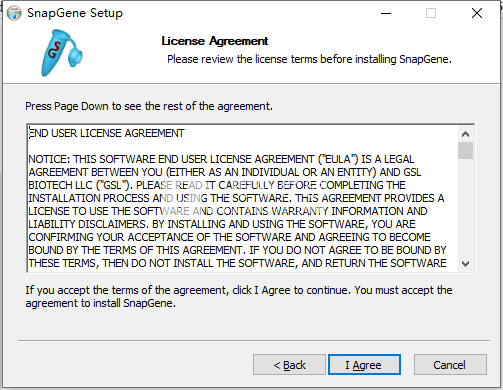
Task: Click the END USER LICENSE AGREEMENT heading line
Action: [x=106, y=133]
